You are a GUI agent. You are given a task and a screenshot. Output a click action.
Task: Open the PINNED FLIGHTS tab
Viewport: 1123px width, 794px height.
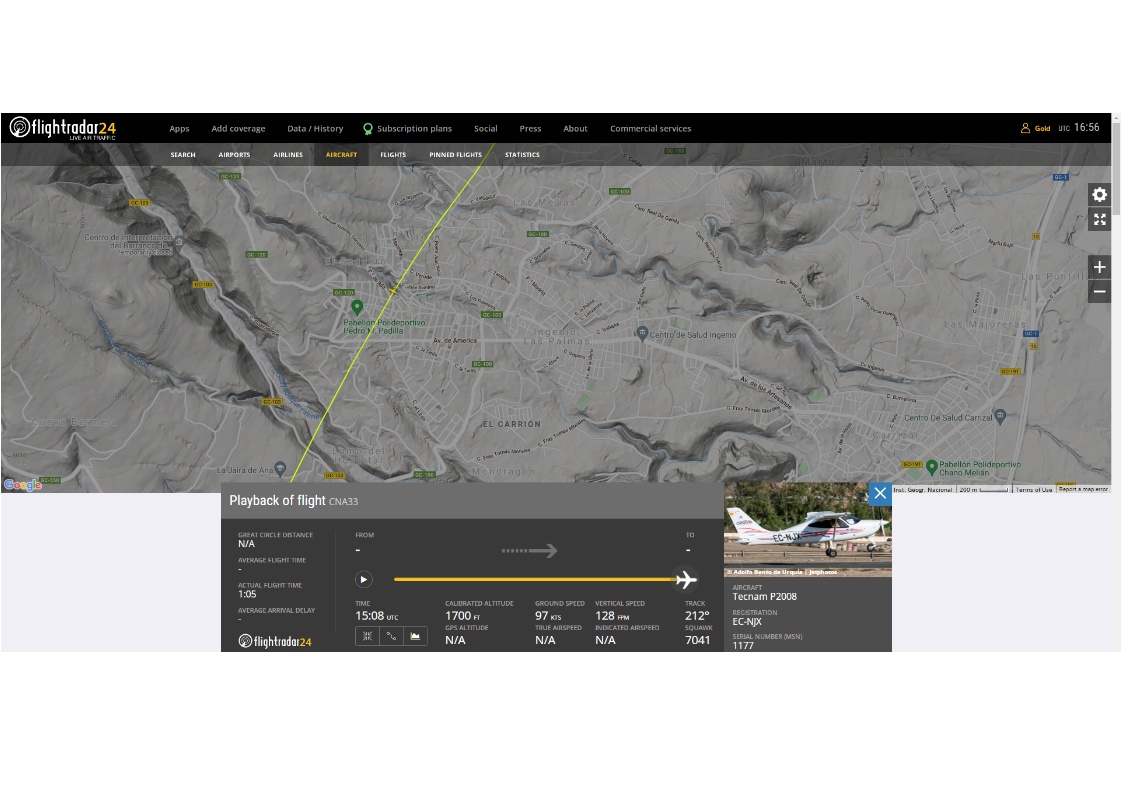456,155
